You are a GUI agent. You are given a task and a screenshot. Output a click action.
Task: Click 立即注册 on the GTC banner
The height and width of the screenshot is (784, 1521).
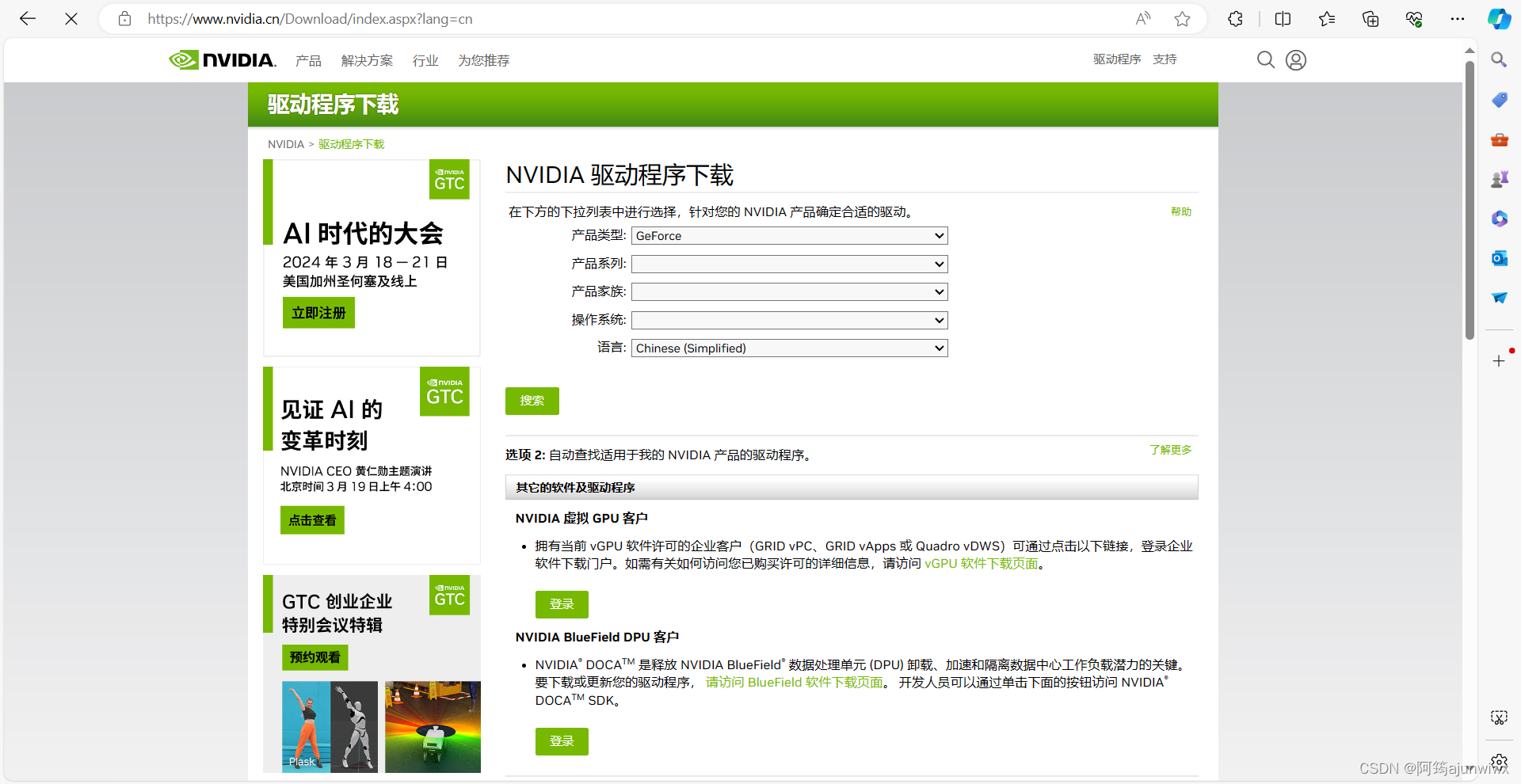point(318,313)
